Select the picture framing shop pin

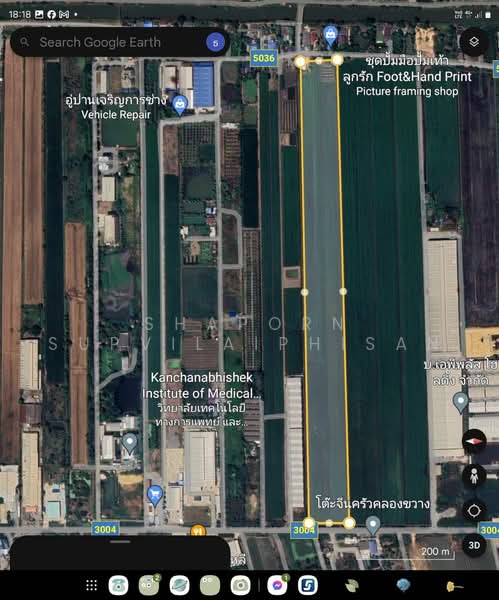(330, 36)
